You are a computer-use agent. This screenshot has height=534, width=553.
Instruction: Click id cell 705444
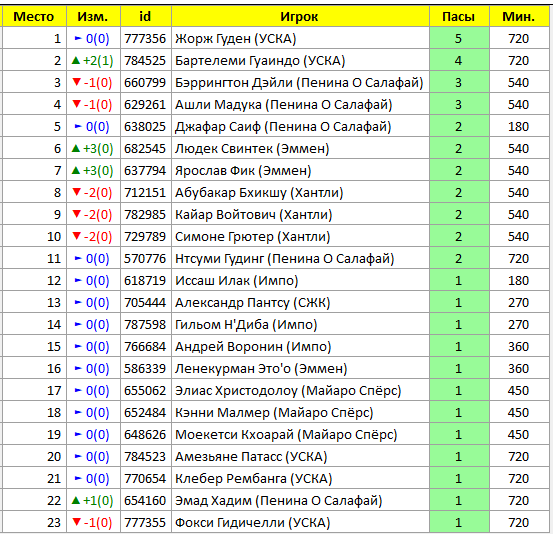point(145,303)
